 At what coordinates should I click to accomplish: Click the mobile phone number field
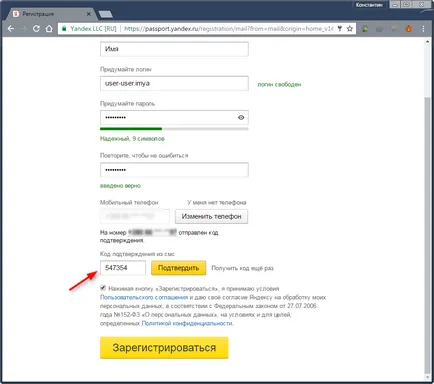coord(135,216)
